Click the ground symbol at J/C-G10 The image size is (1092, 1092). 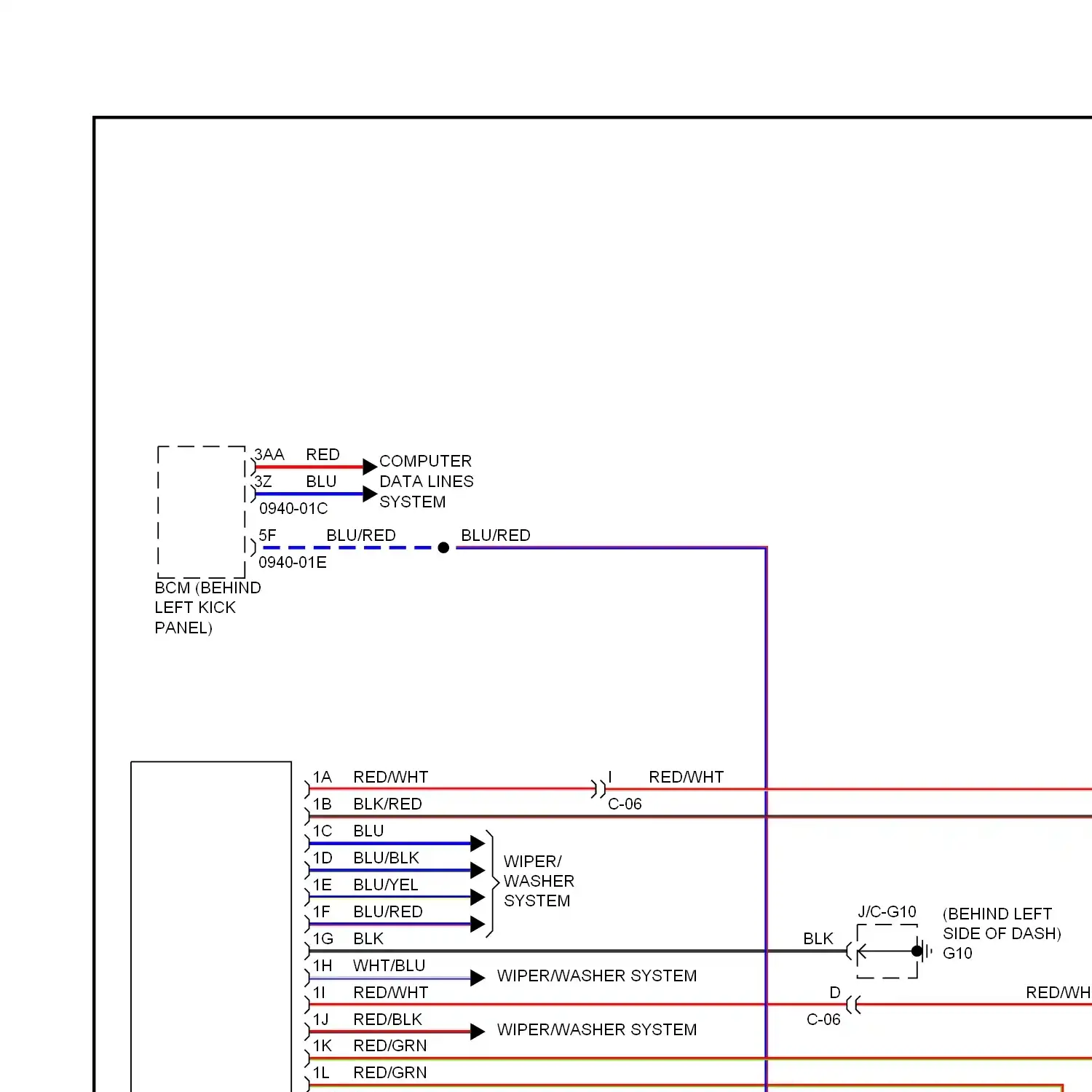click(x=926, y=951)
